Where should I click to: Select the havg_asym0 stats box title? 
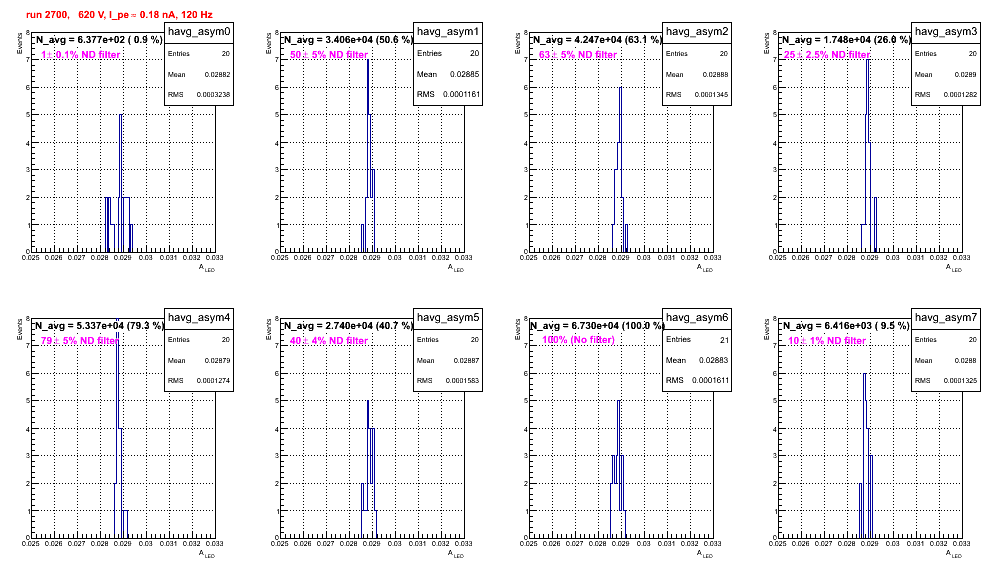199,32
